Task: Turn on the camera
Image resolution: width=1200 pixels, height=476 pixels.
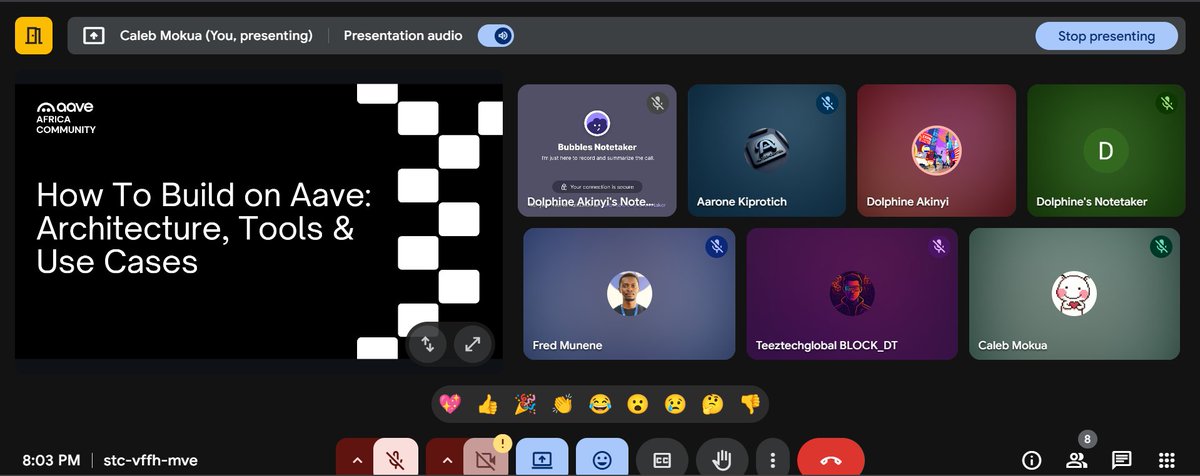Action: coord(485,460)
